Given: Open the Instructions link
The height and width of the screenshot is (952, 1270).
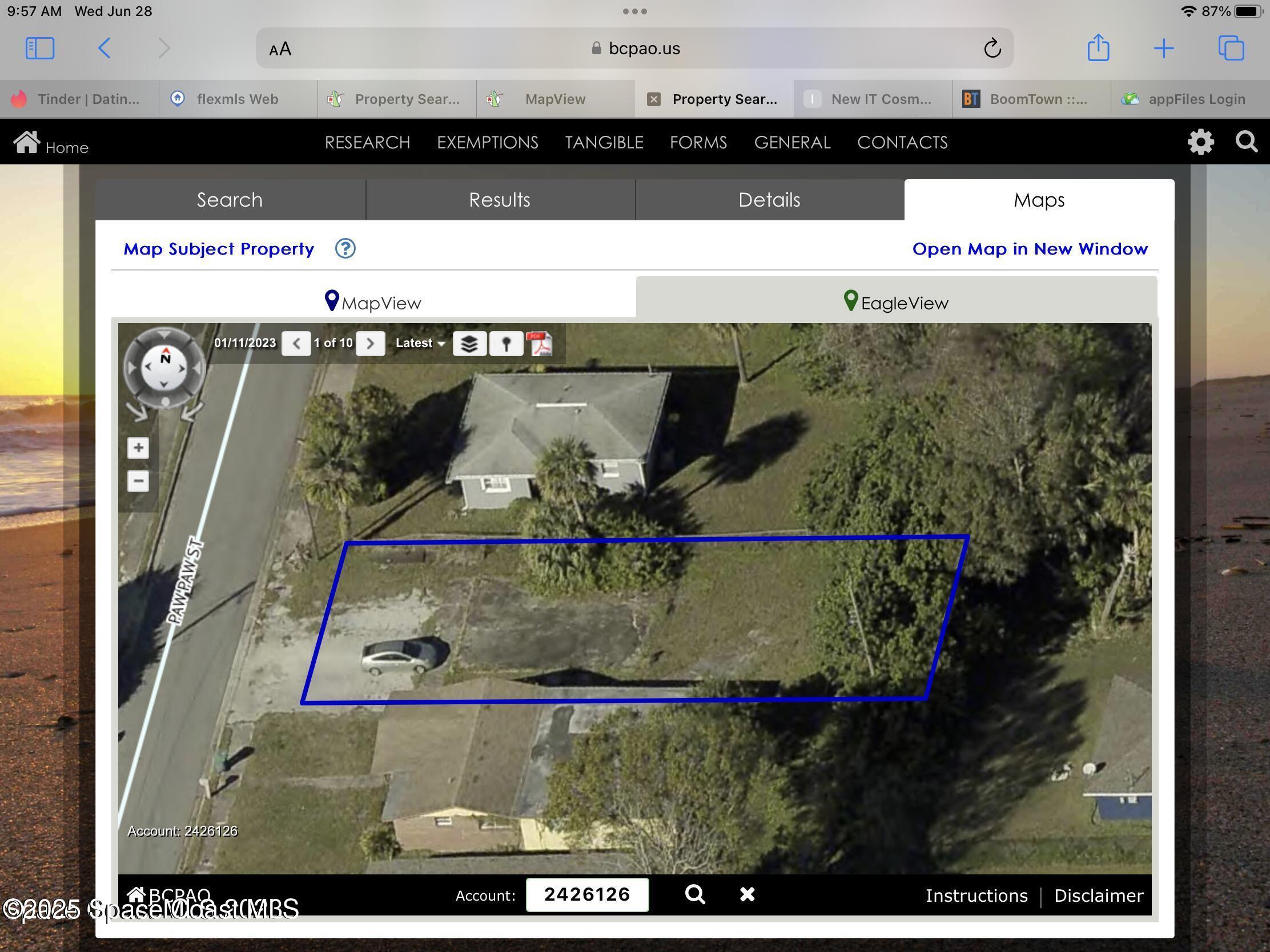Looking at the screenshot, I should pyautogui.click(x=976, y=895).
